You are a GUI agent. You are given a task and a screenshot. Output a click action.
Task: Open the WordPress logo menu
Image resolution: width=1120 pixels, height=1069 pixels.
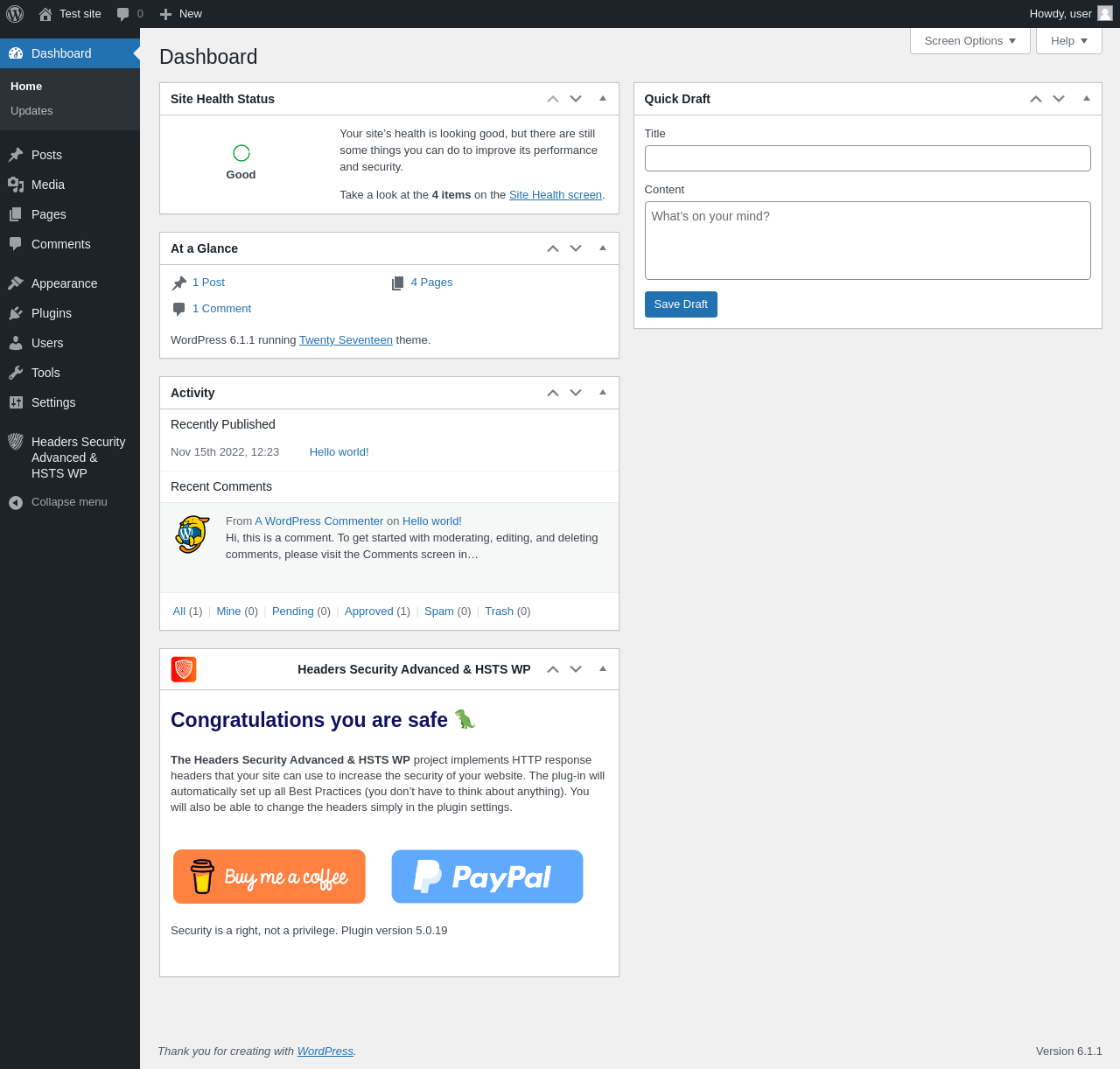(x=15, y=14)
